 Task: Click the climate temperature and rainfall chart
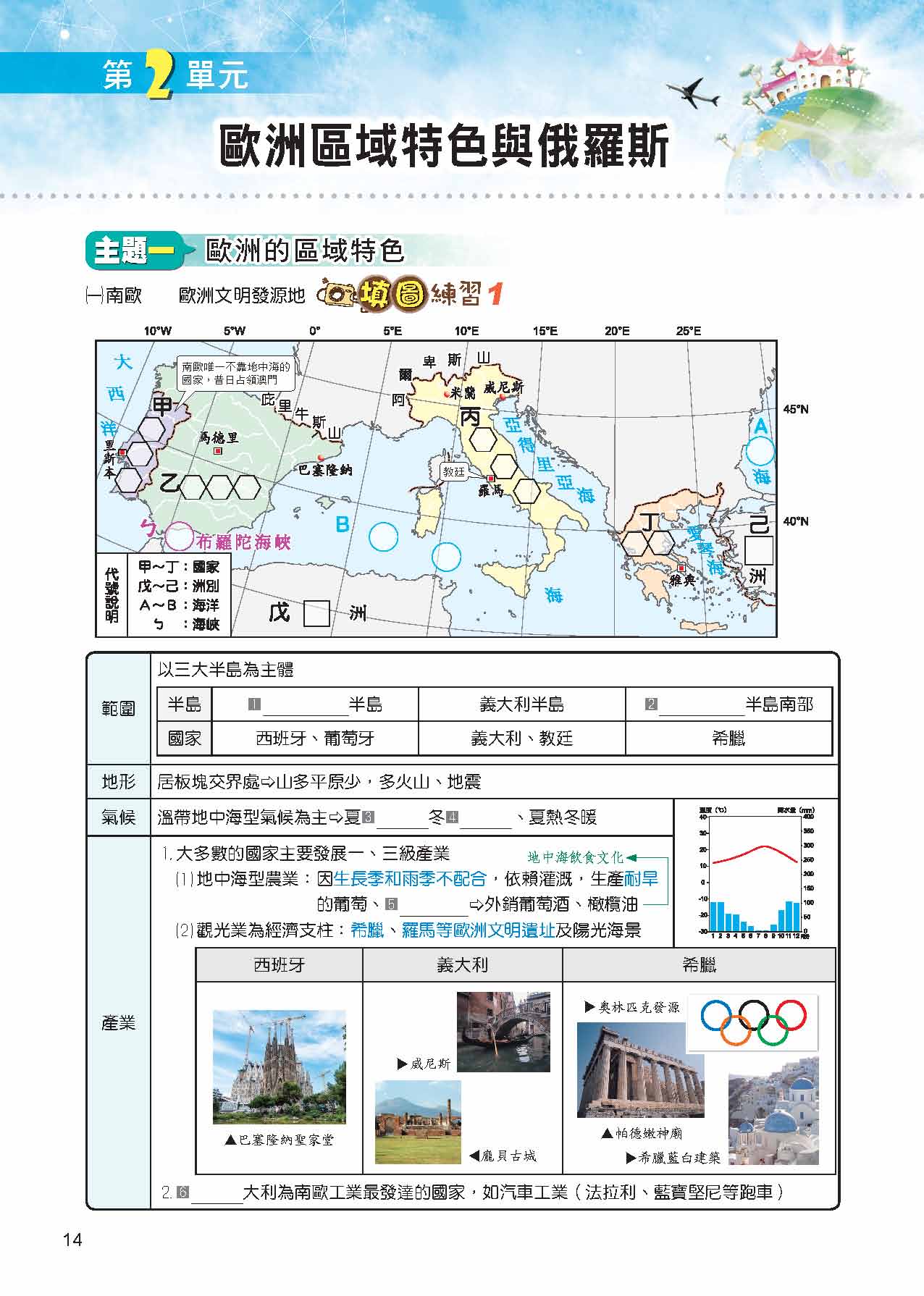(x=756, y=872)
